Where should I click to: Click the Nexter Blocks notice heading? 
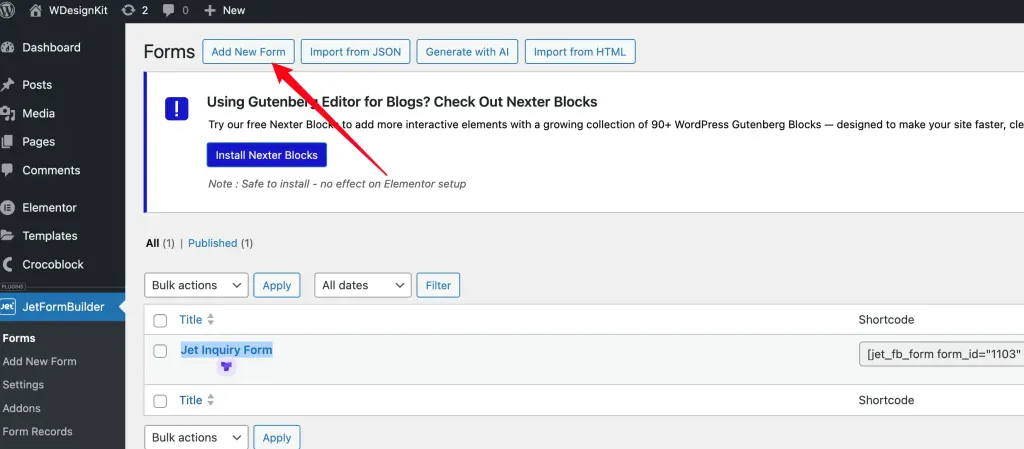[x=402, y=102]
